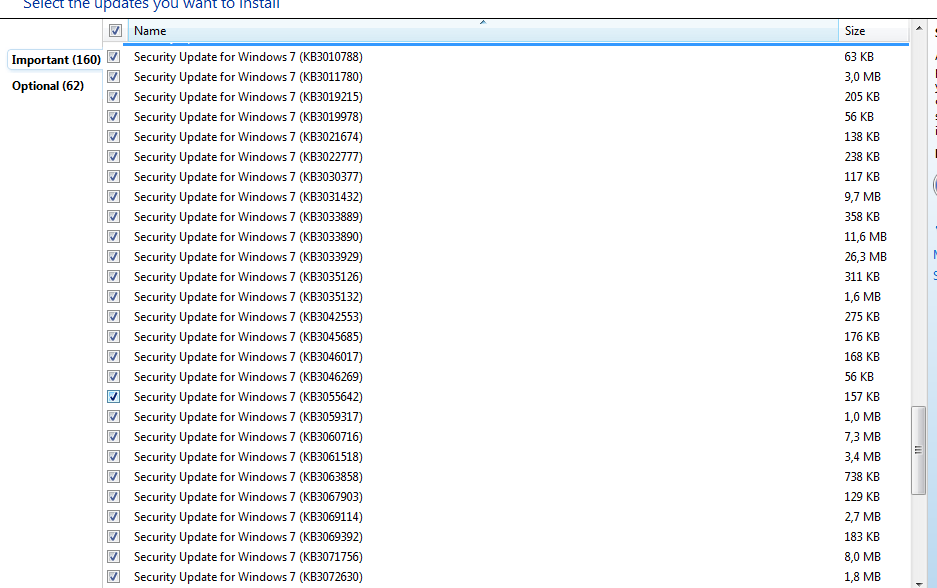Uncheck the checkbox for update KB3069114
This screenshot has width=937, height=588.
coord(114,517)
